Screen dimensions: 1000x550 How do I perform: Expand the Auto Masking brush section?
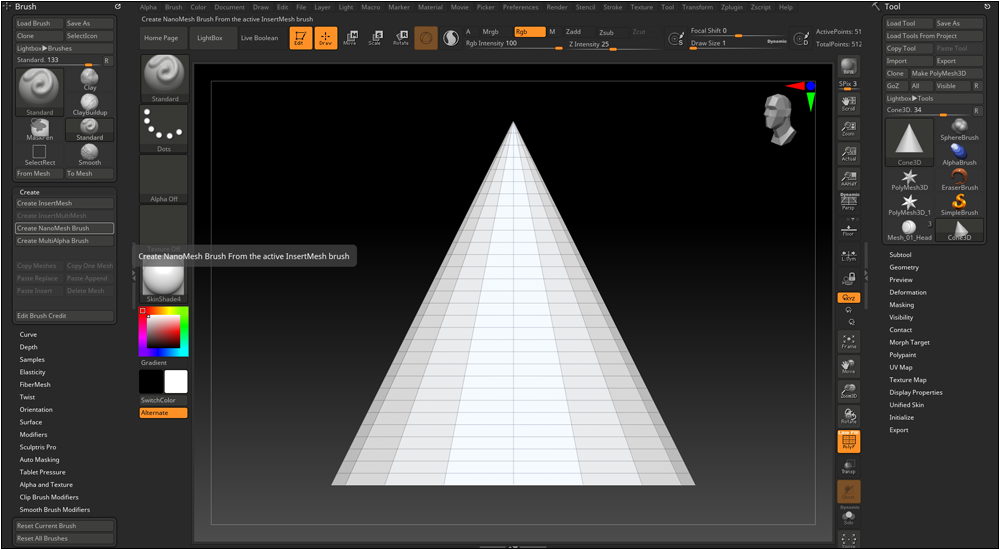[40, 459]
